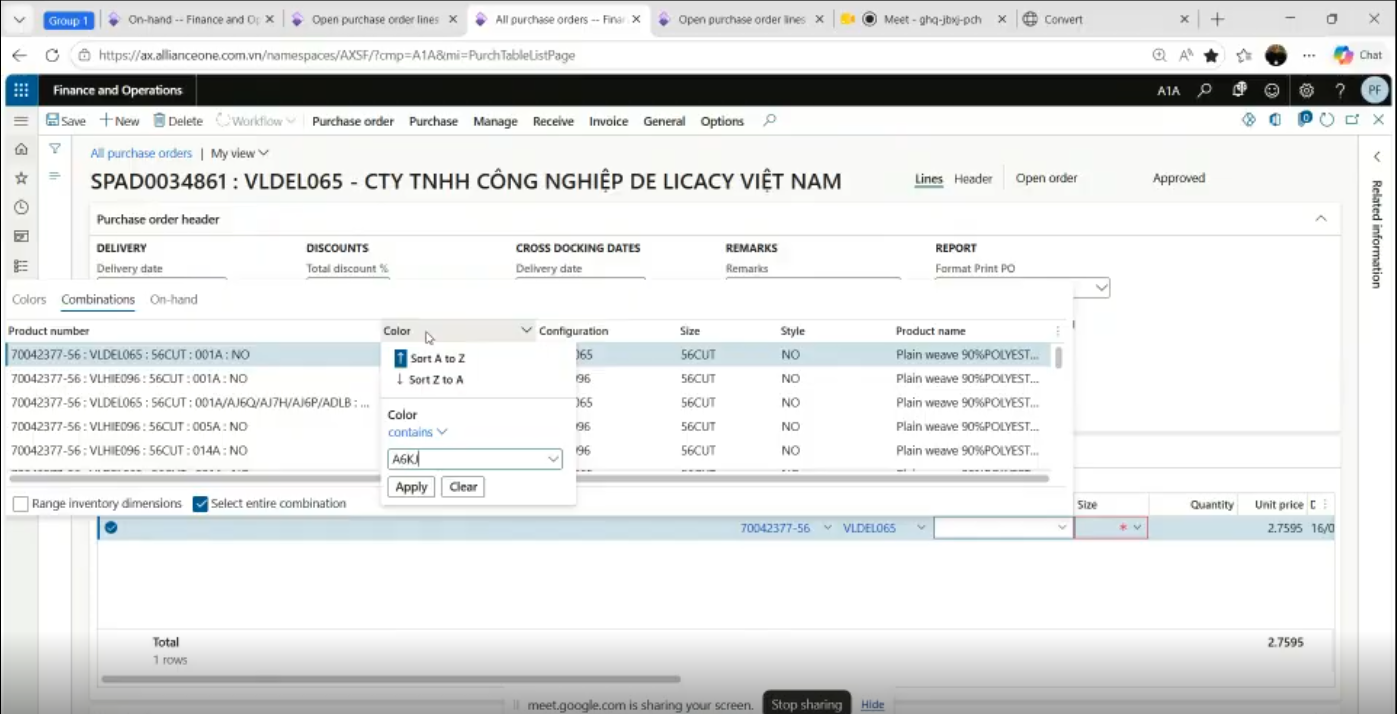This screenshot has width=1397, height=714.
Task: Show the filter pane funnel icon
Action: pyautogui.click(x=55, y=149)
